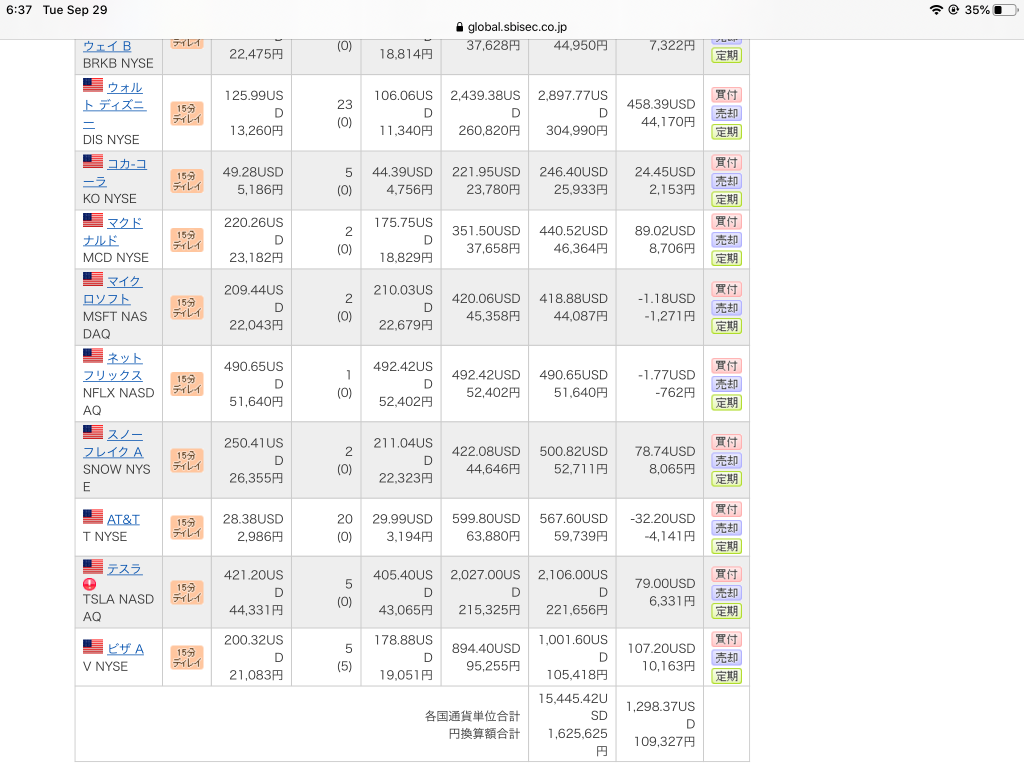Click the 15分ディレイ badge for NFLX
Viewport: 1024px width, 768px height.
click(x=187, y=384)
